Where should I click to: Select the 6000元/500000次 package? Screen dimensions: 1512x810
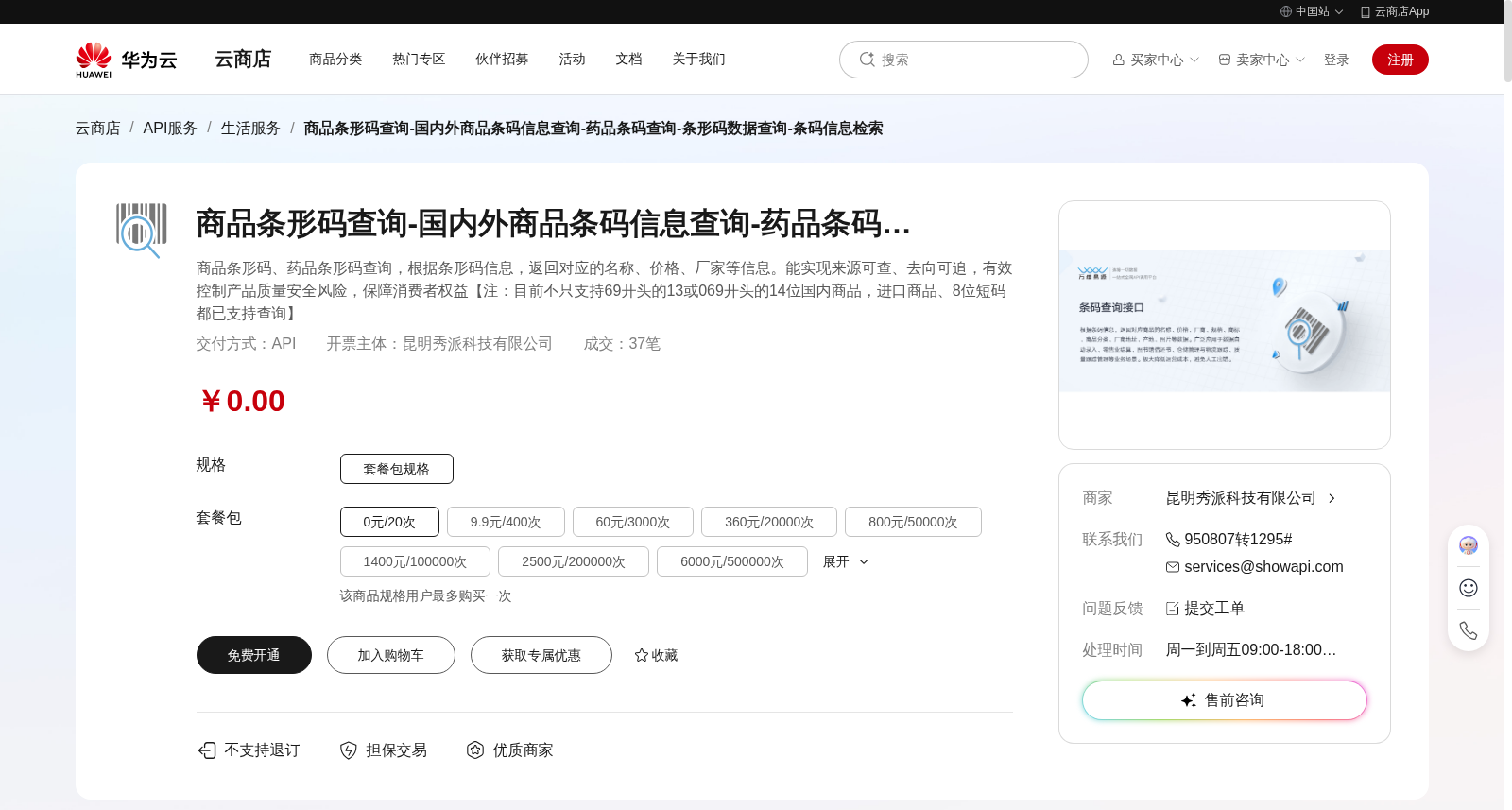click(732, 561)
